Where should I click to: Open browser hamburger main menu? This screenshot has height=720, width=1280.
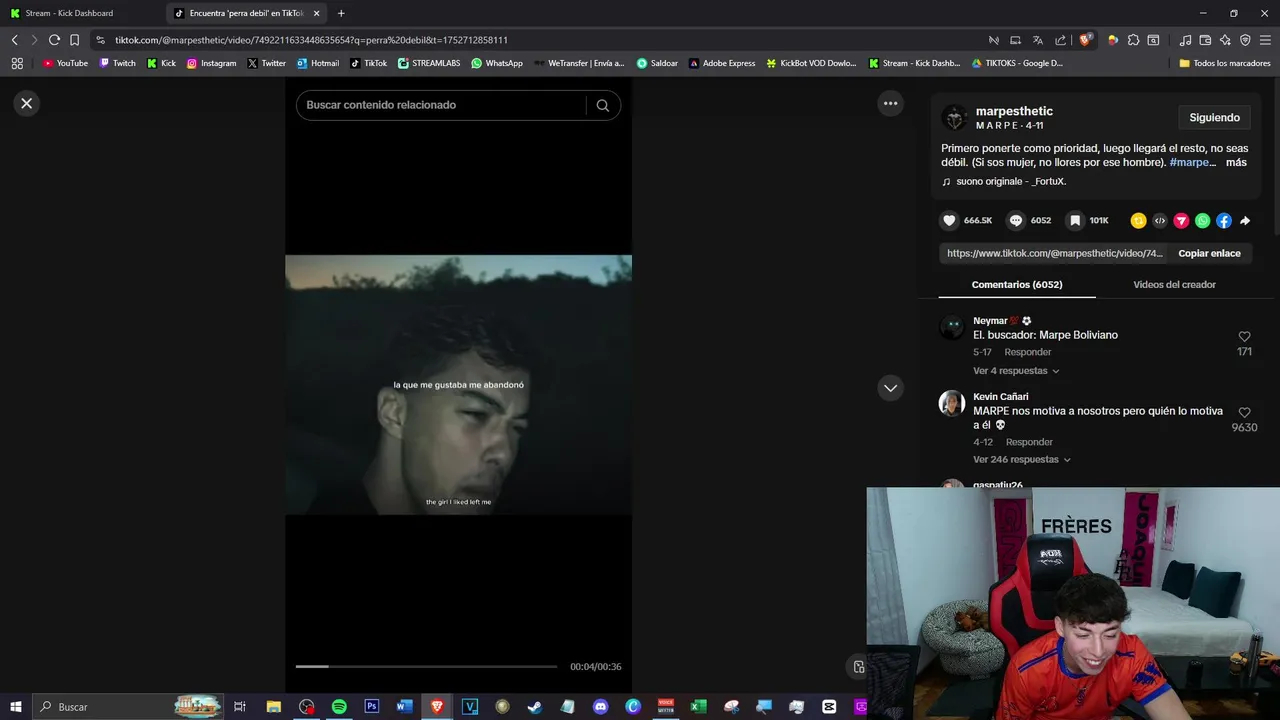[x=1266, y=40]
